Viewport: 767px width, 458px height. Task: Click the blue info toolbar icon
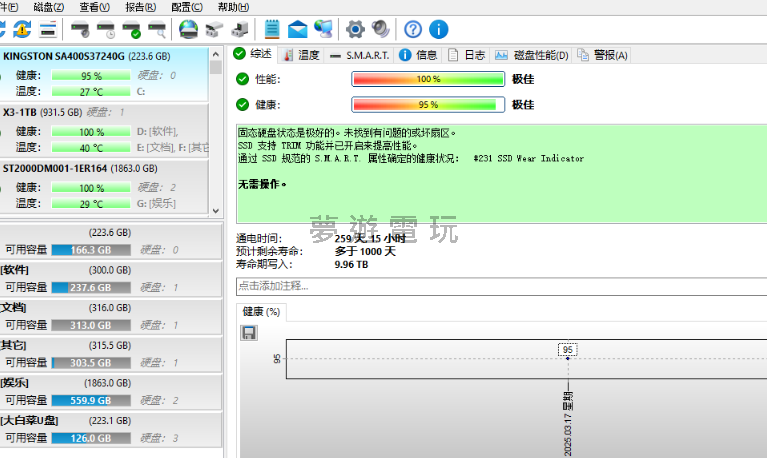pos(438,29)
